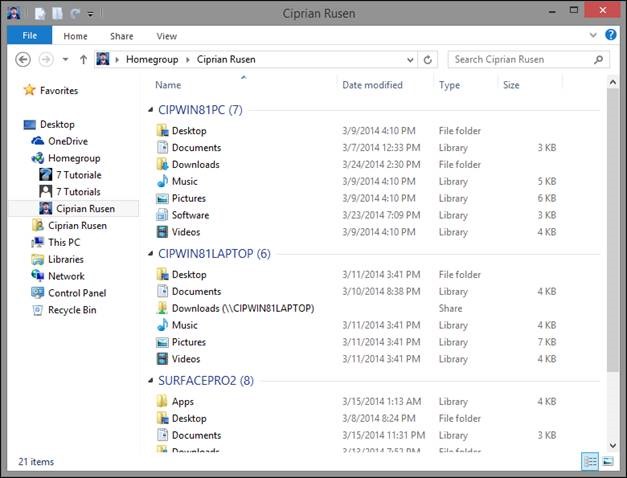Open the quick access toolbar customize dropdown
627x478 pixels.
[91, 14]
